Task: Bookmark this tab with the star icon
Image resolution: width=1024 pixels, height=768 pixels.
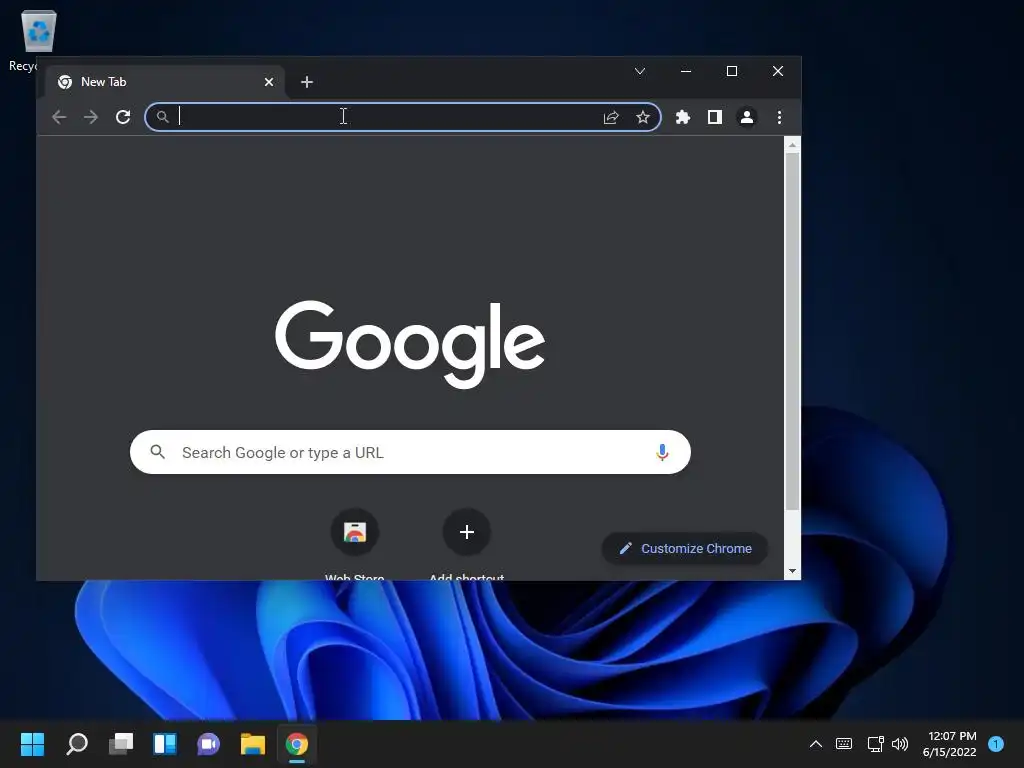Action: point(643,117)
